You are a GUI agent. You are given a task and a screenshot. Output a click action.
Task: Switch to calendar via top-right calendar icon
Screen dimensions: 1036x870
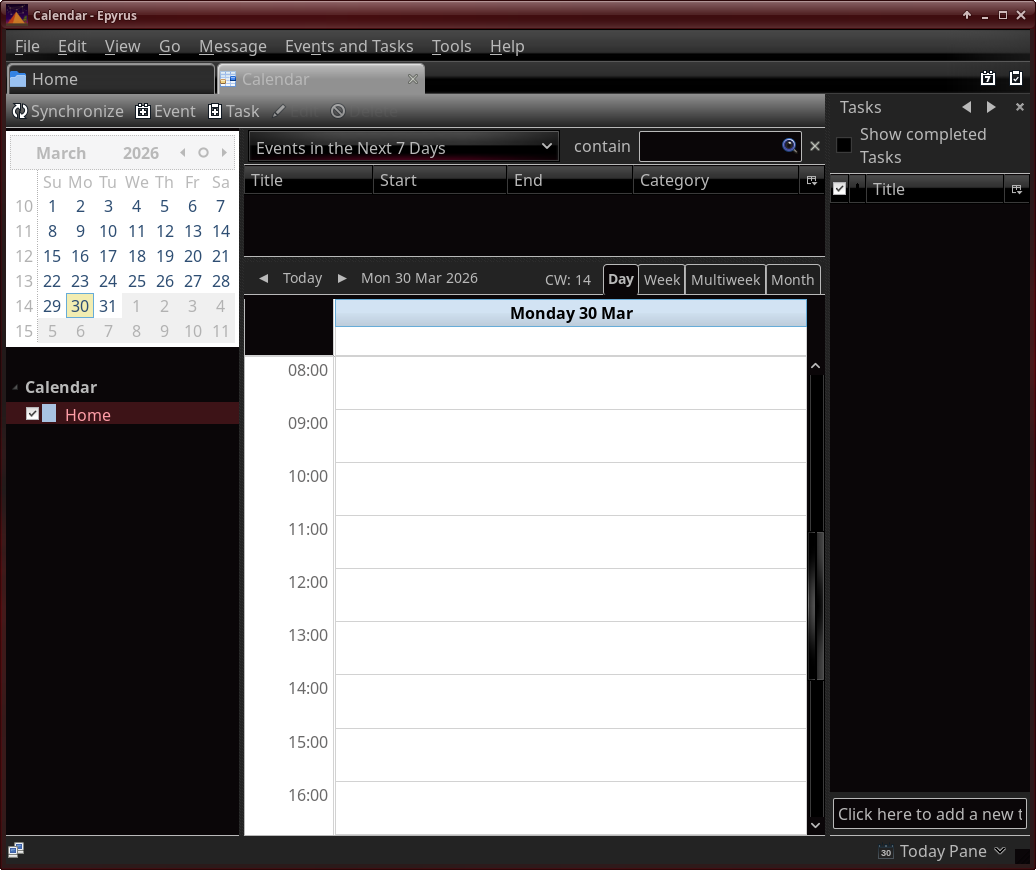coord(988,79)
